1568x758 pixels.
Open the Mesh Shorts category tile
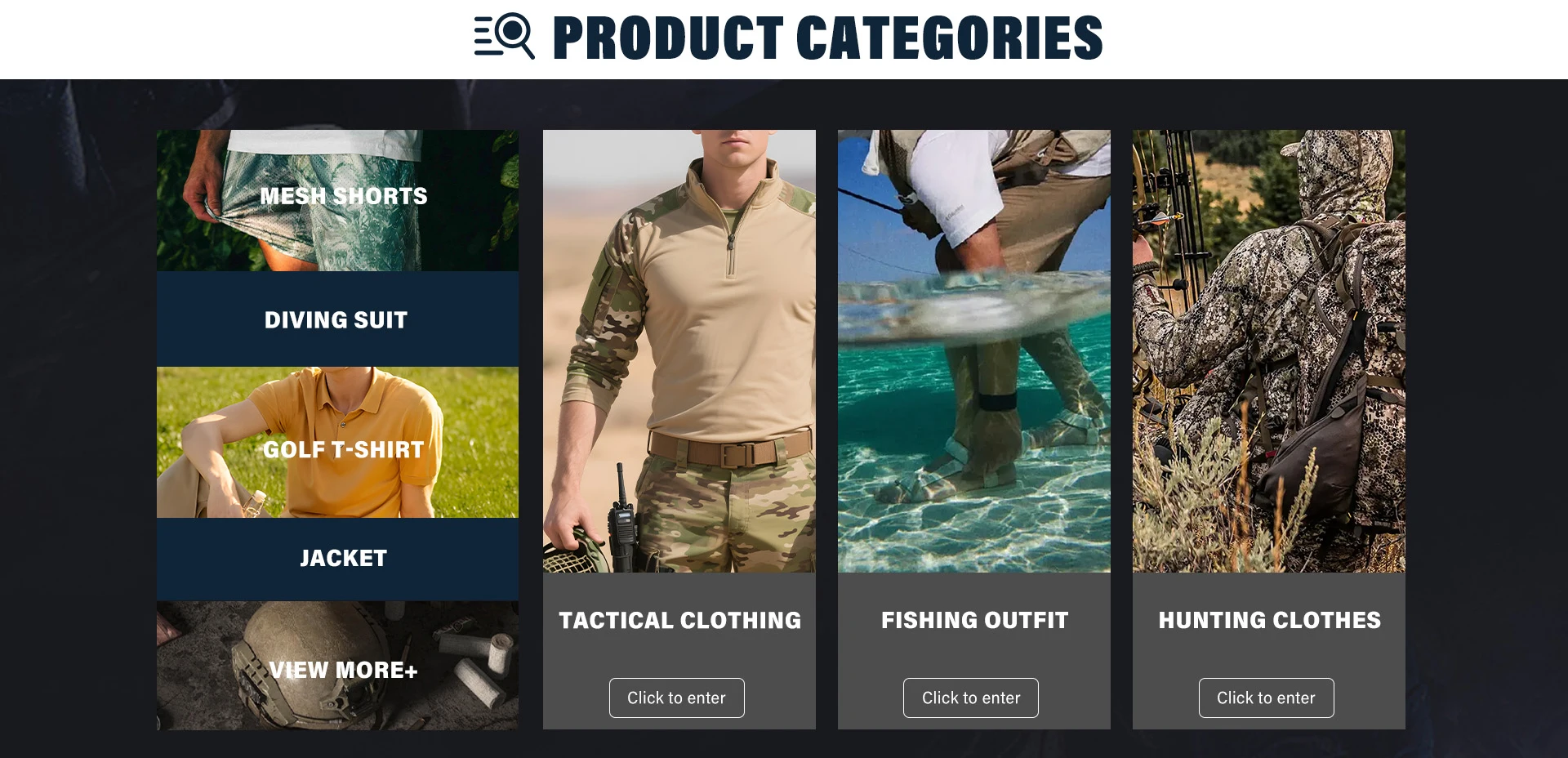[x=337, y=200]
